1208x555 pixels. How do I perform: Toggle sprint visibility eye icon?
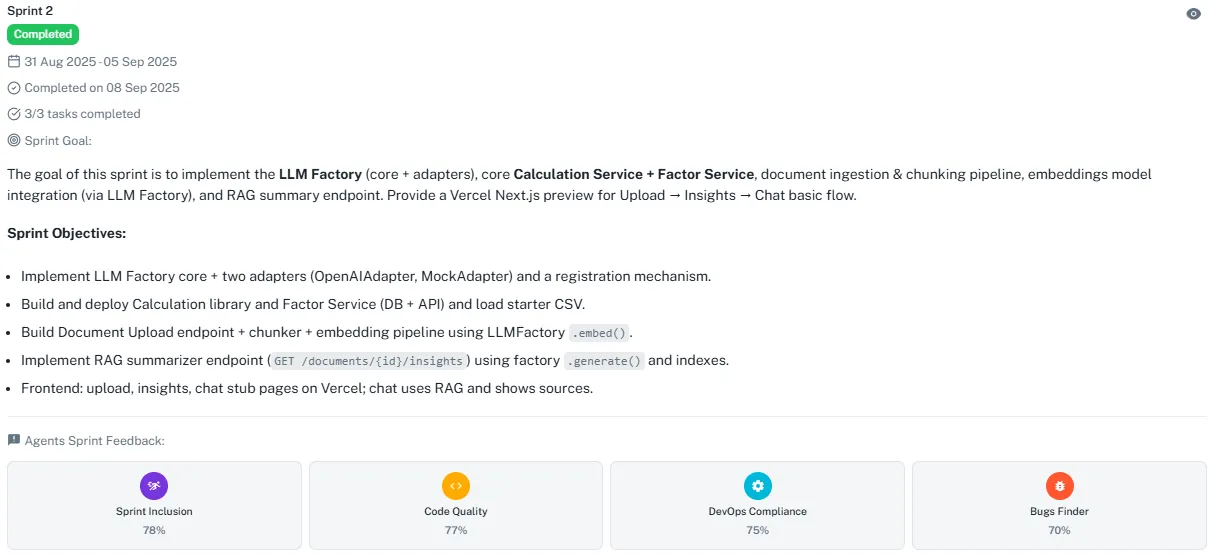point(1193,14)
